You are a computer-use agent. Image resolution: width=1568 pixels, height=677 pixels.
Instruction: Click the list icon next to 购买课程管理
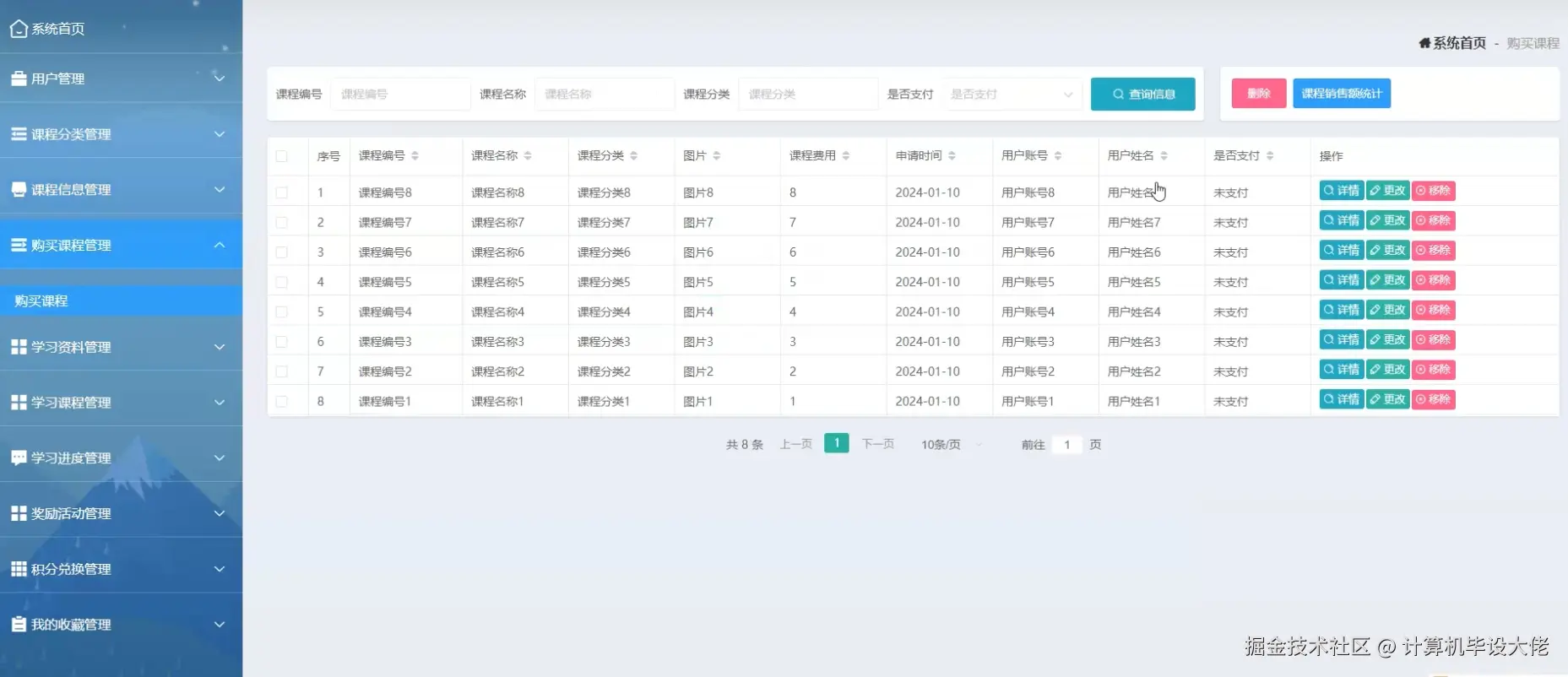coord(19,245)
